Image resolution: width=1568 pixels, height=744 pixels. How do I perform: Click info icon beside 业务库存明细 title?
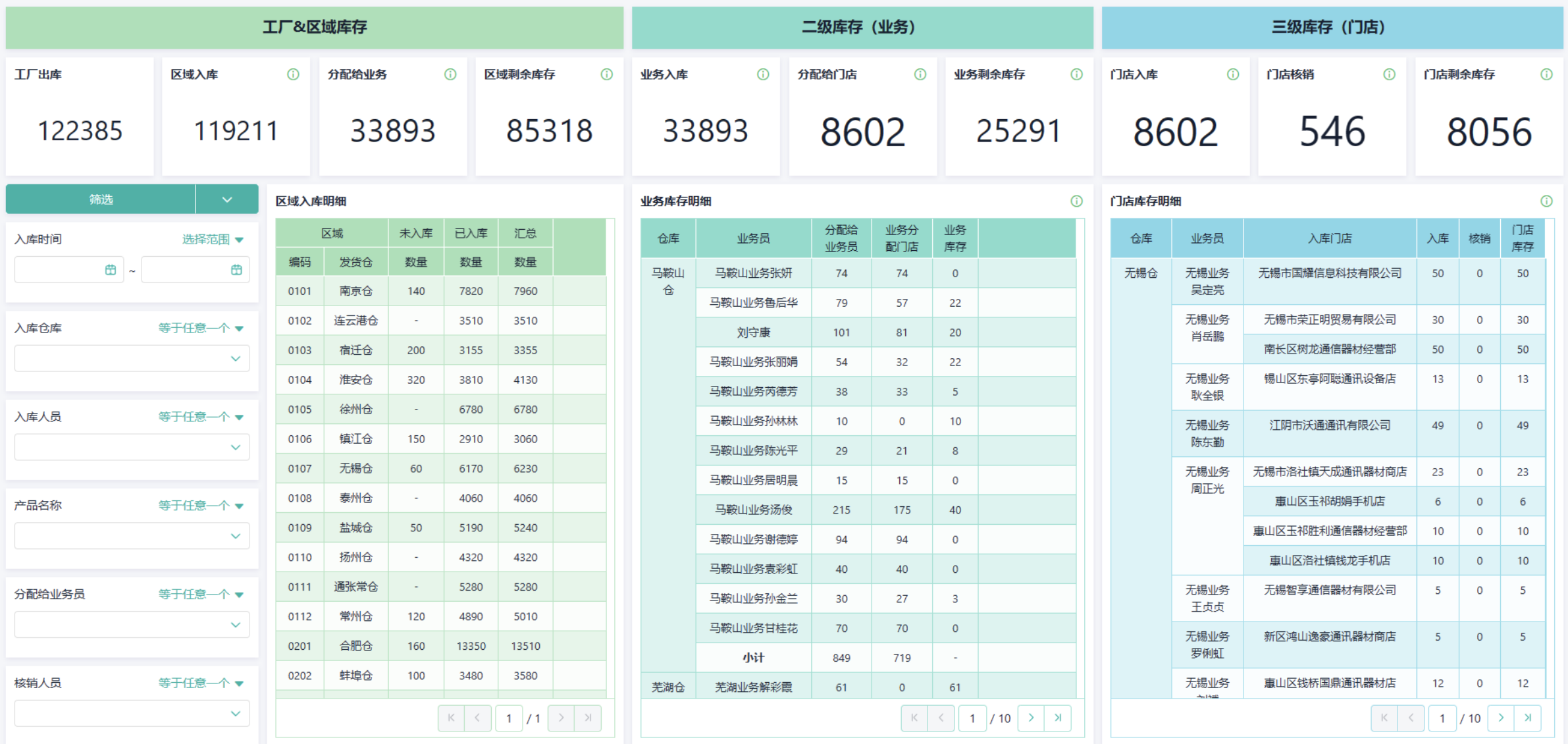click(1076, 201)
